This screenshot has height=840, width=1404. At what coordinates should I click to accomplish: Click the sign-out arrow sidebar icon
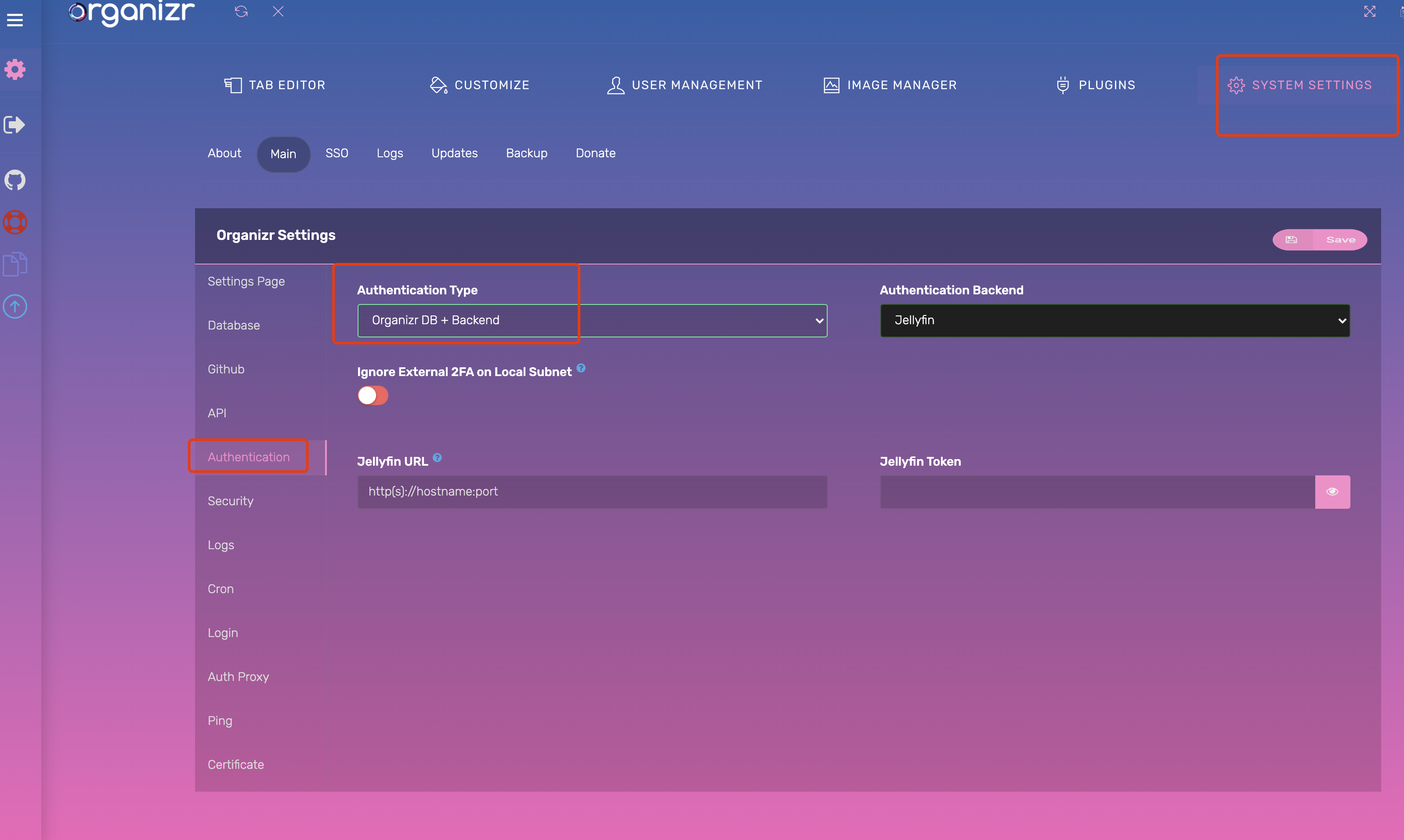point(14,124)
